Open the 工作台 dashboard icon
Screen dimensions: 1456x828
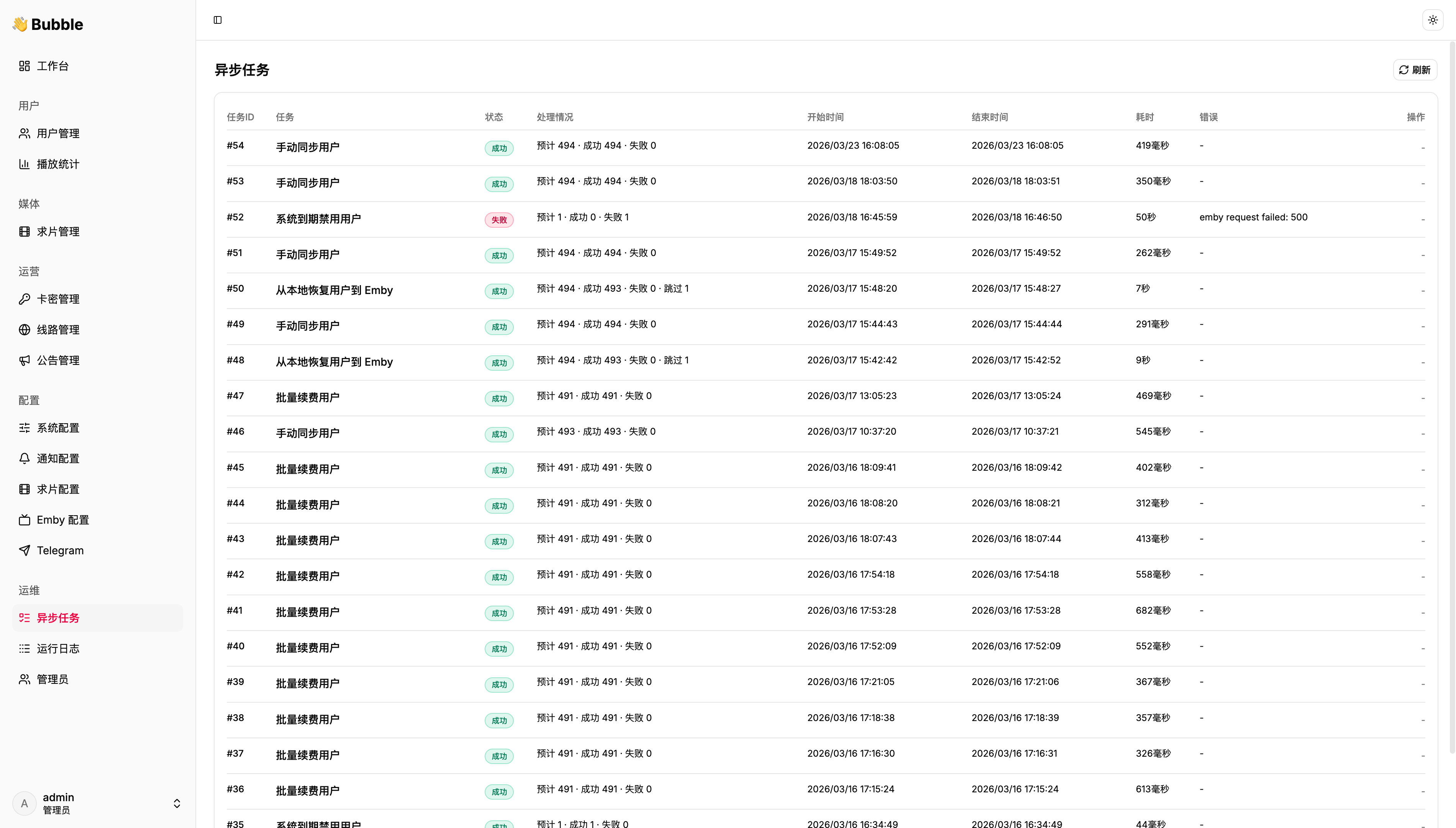(25, 66)
